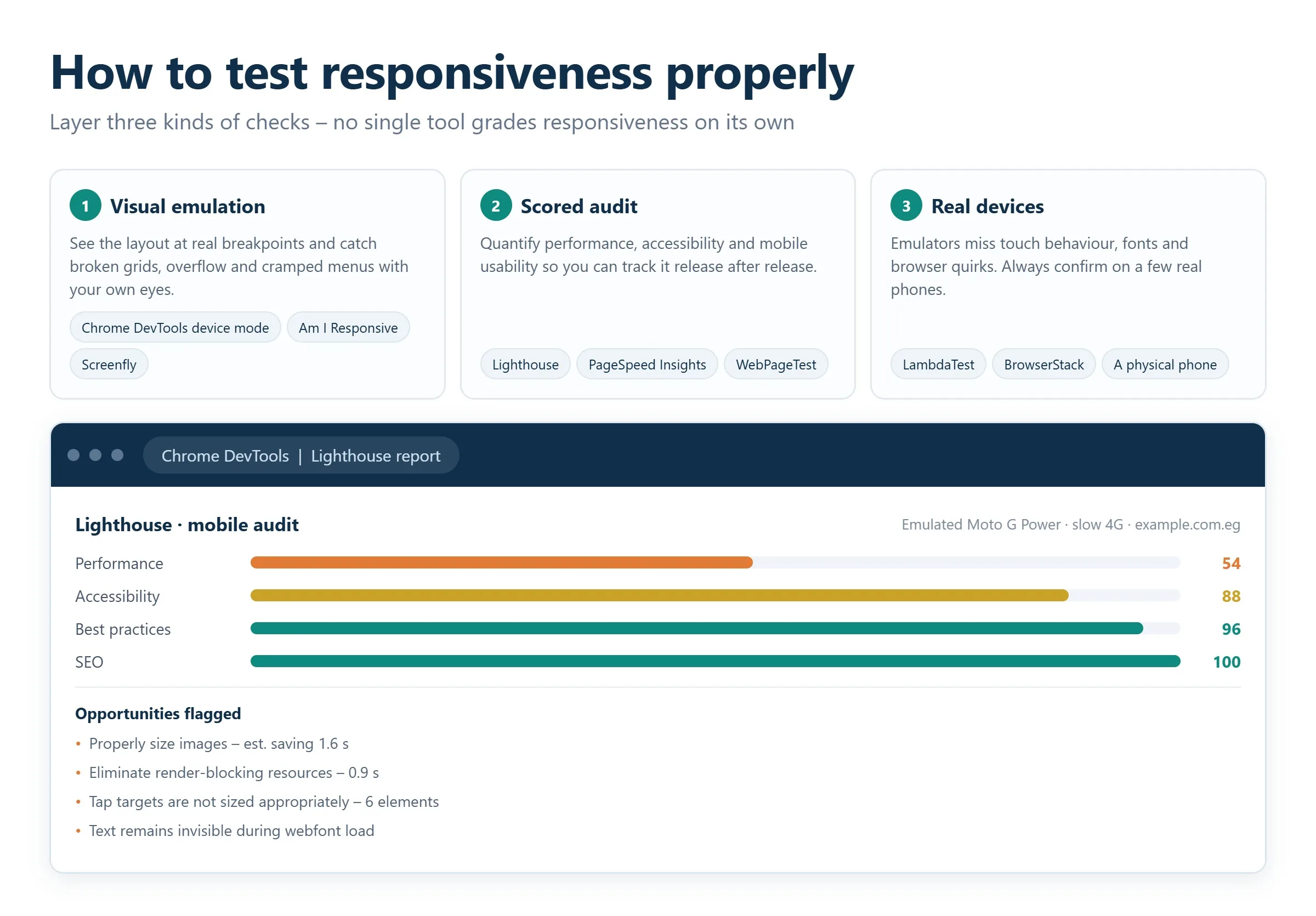
Task: Click the Layer three kinds of checks subtitle
Action: coord(422,122)
